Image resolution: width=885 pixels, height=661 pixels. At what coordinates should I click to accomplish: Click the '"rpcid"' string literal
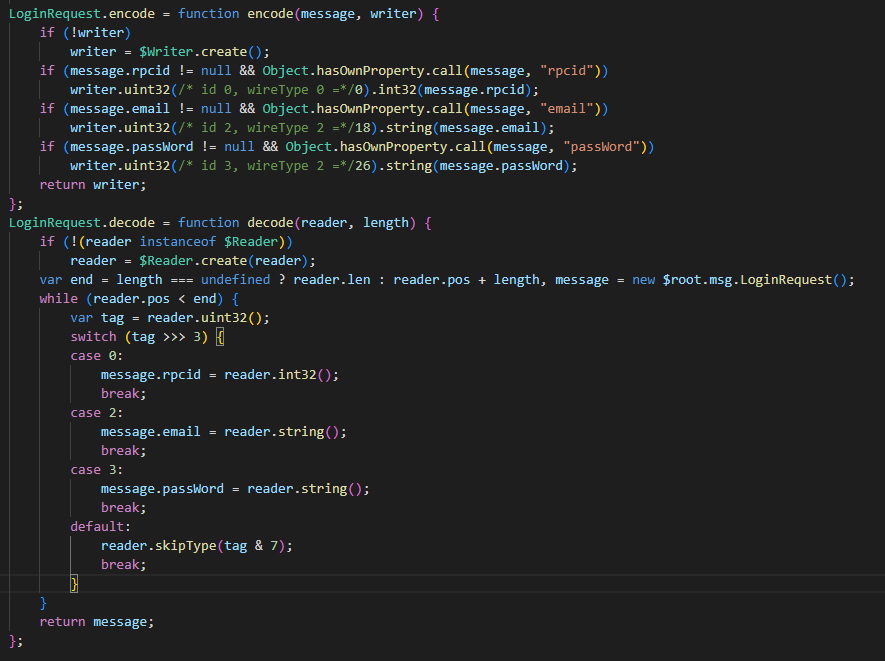pyautogui.click(x=569, y=71)
